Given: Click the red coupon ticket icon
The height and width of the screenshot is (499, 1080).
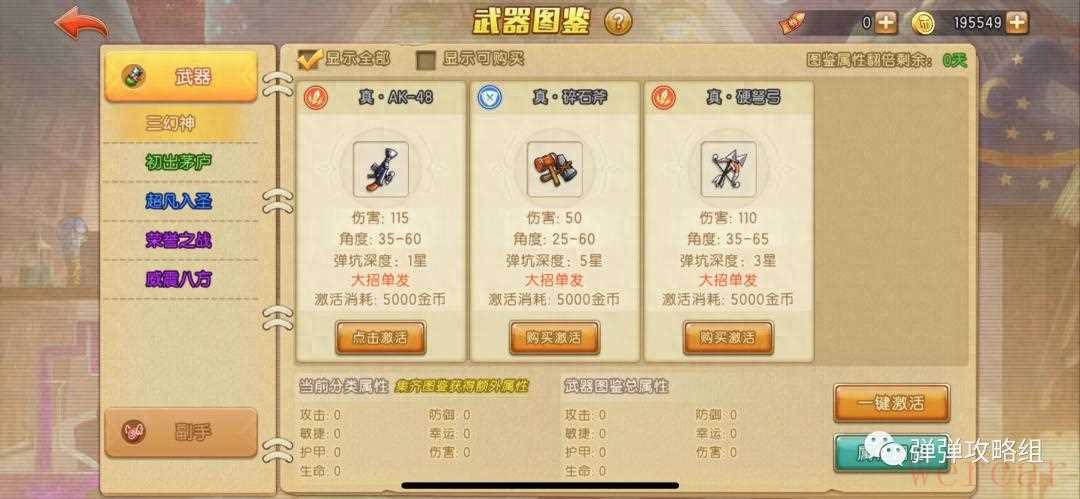Looking at the screenshot, I should coord(791,23).
